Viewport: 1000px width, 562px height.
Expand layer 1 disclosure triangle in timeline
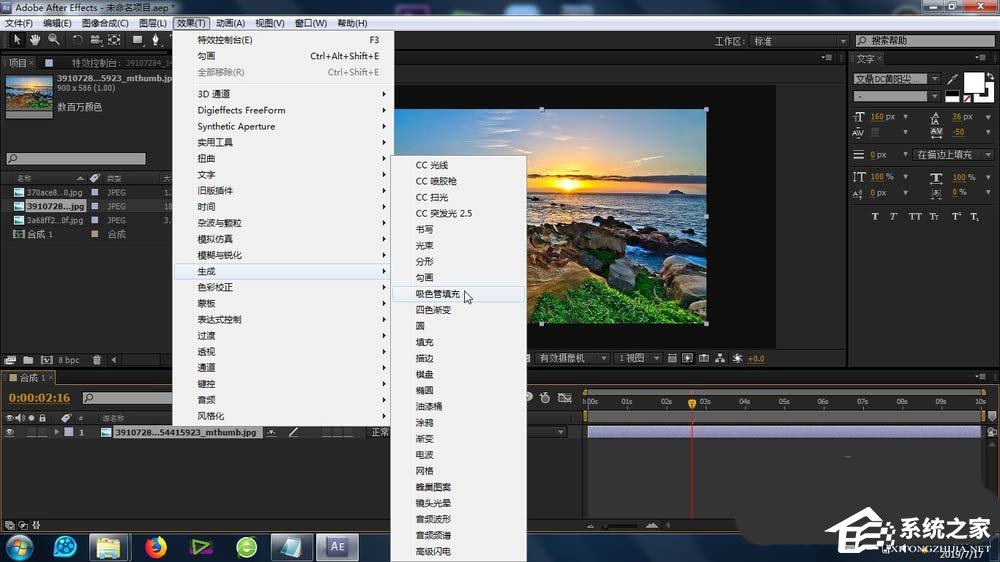point(57,433)
